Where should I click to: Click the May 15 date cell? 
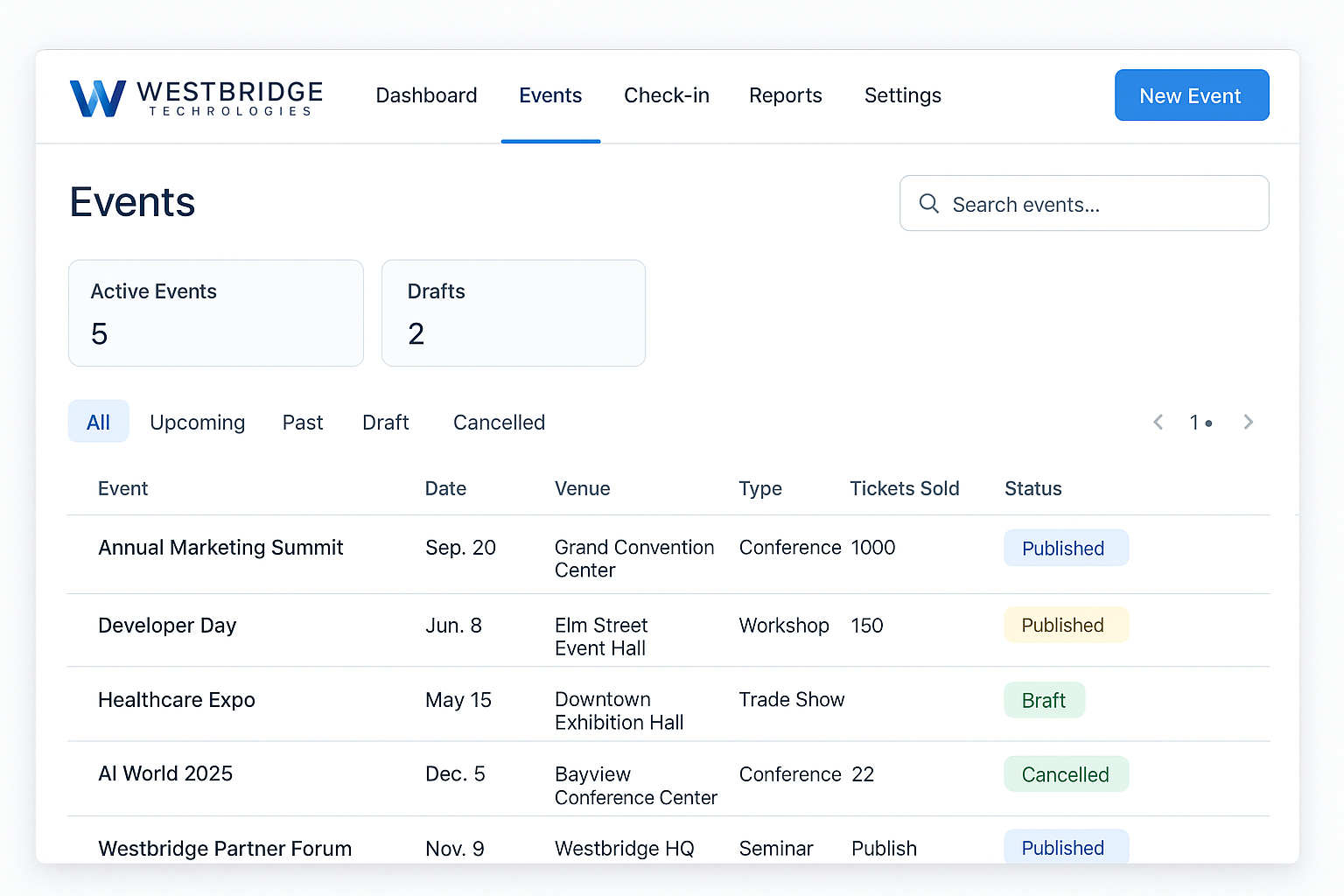click(458, 700)
